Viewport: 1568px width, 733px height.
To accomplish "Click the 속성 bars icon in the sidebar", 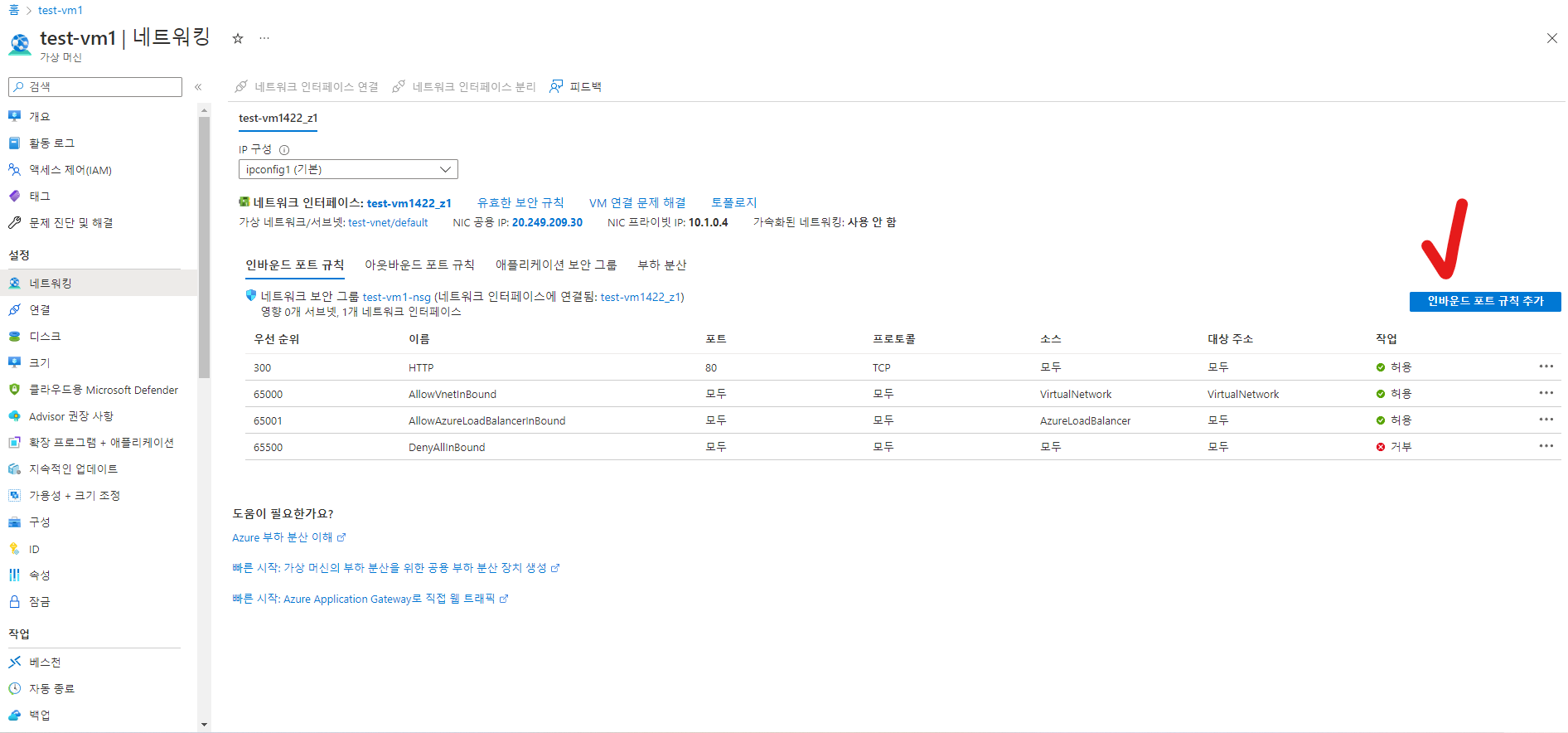I will tap(14, 575).
